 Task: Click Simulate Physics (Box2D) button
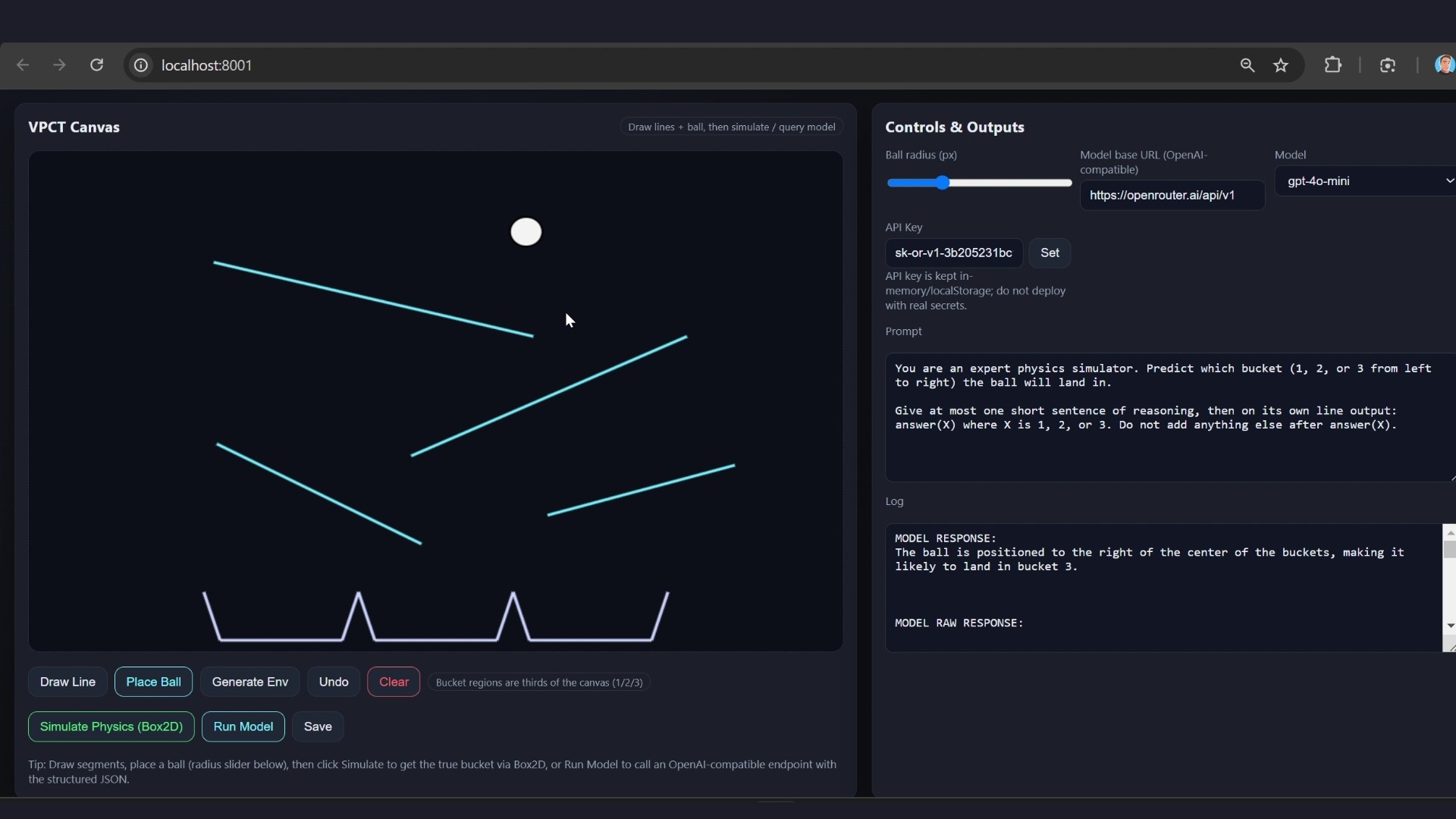click(111, 726)
